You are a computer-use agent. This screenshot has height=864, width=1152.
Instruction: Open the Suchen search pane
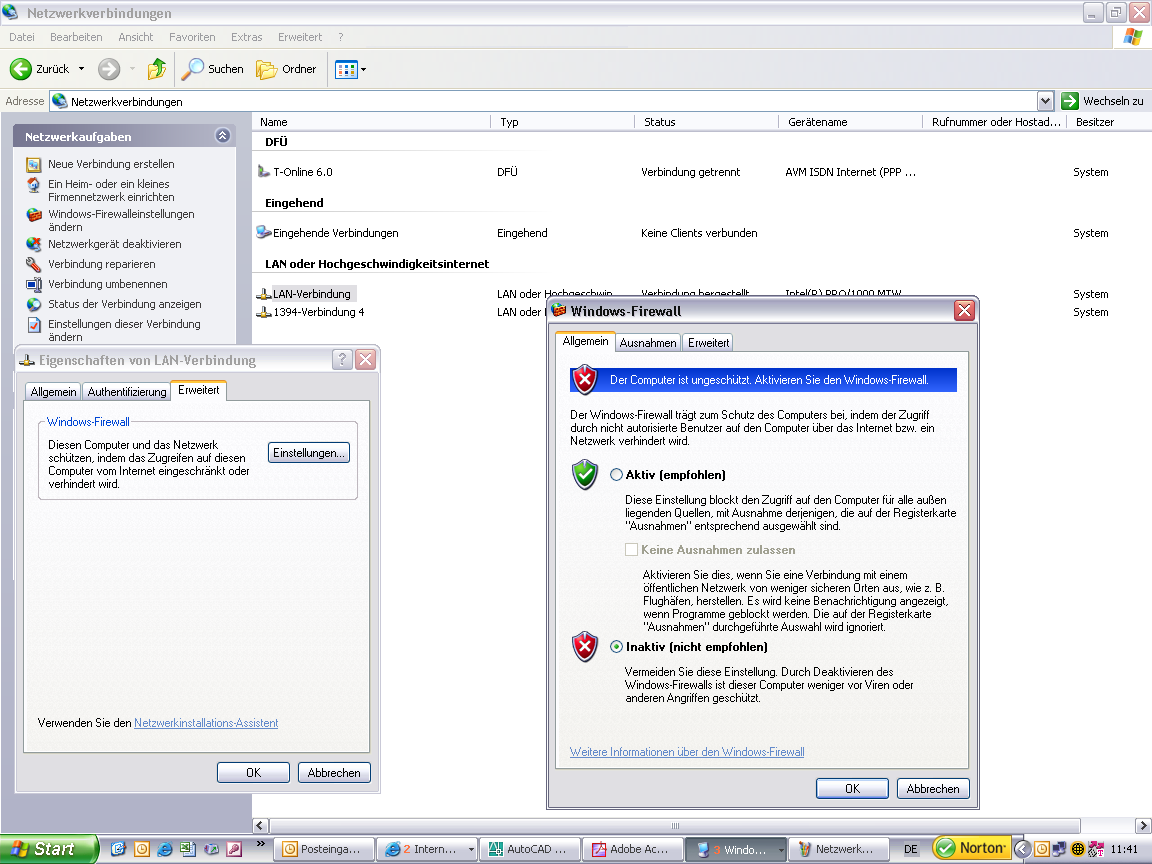coord(212,69)
